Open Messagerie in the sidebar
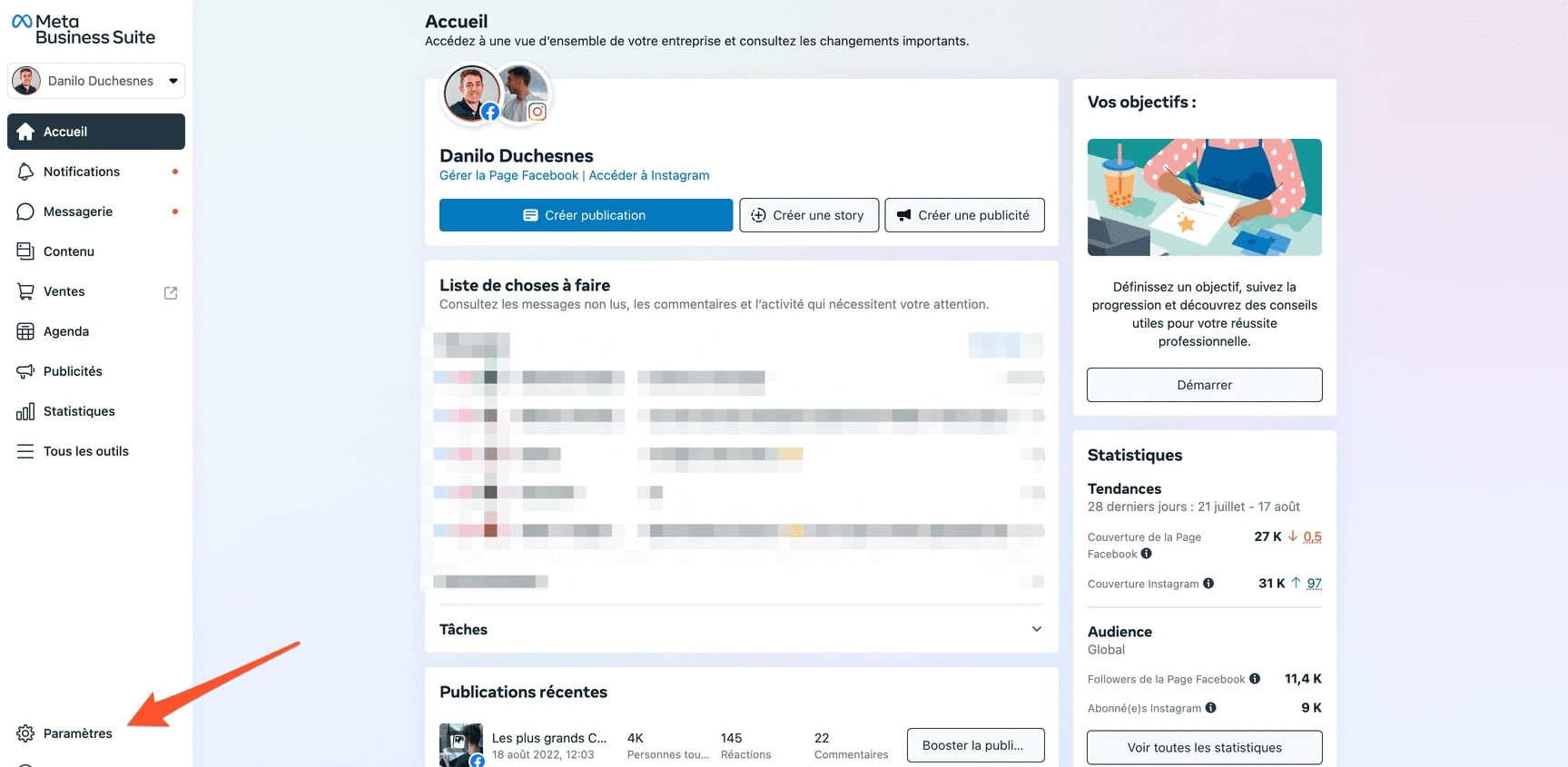 point(96,211)
